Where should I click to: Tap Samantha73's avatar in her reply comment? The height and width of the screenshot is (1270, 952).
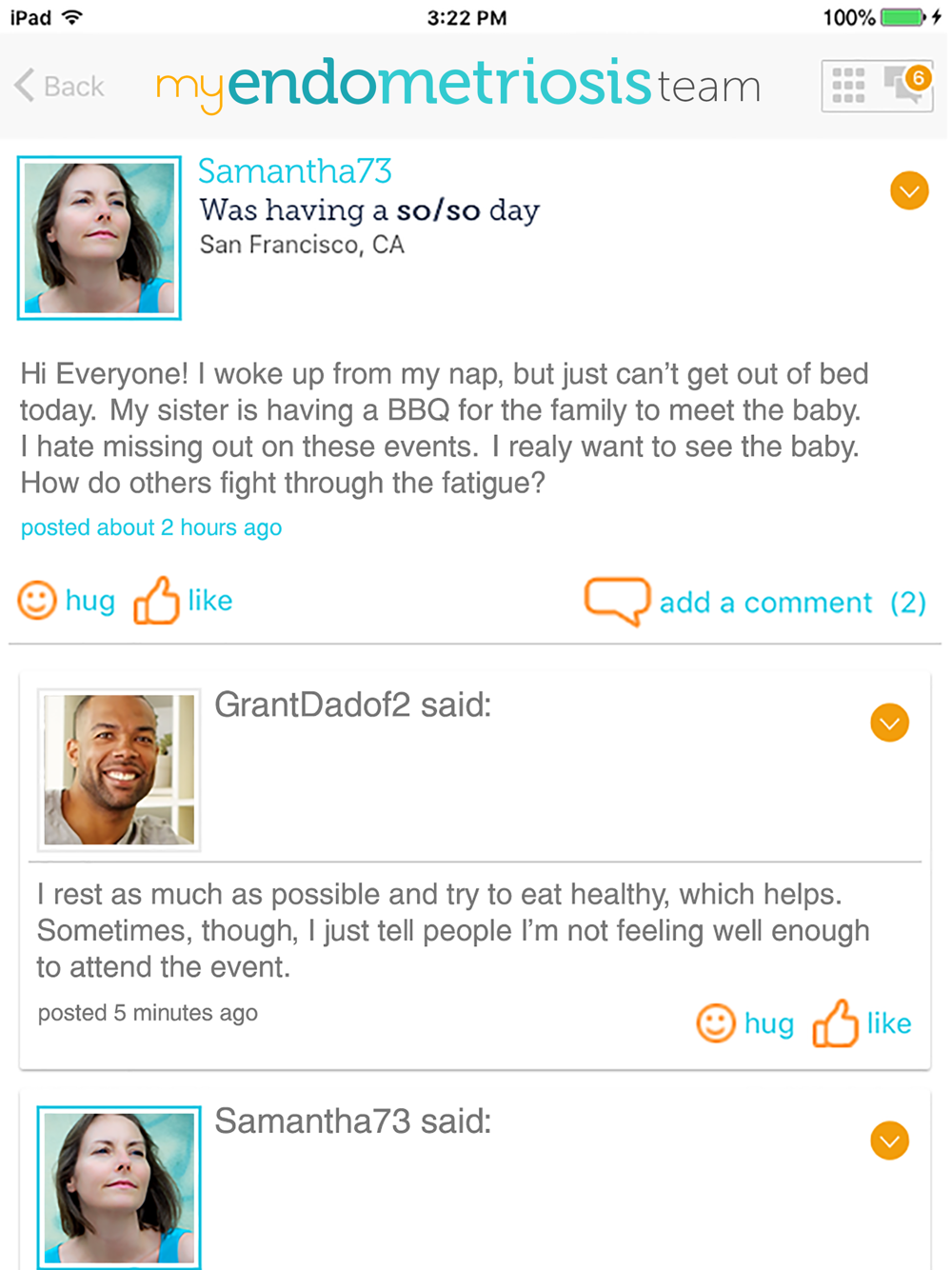click(119, 1186)
